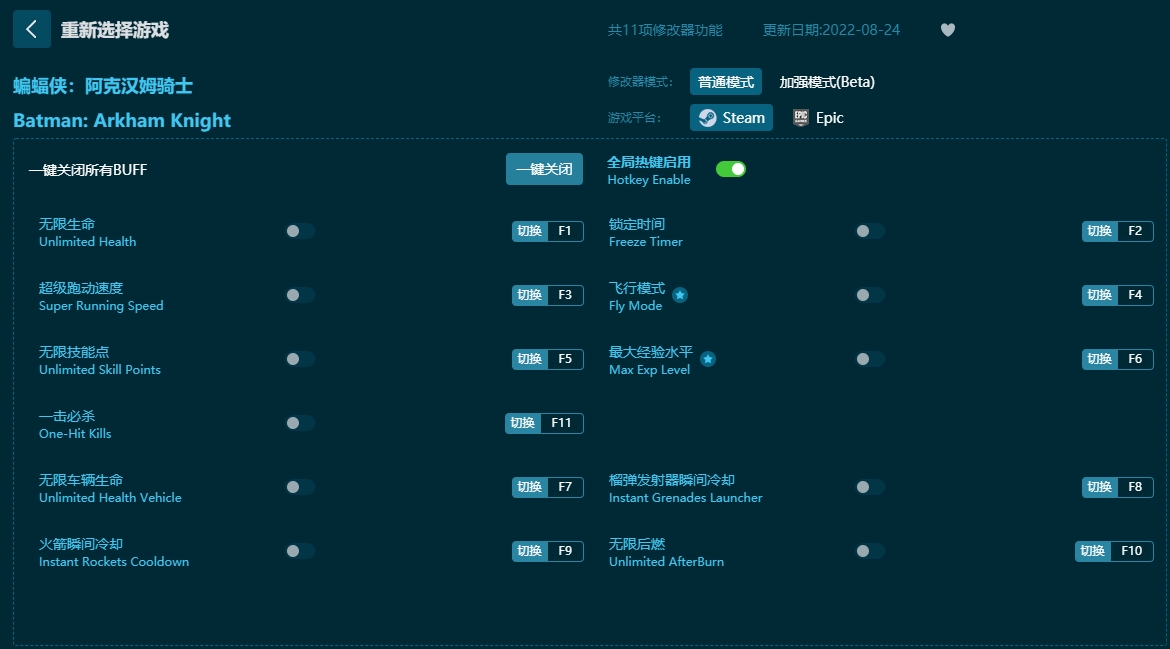Screen dimensions: 1170x649
Task: Select the Epic platform
Action: (x=819, y=118)
